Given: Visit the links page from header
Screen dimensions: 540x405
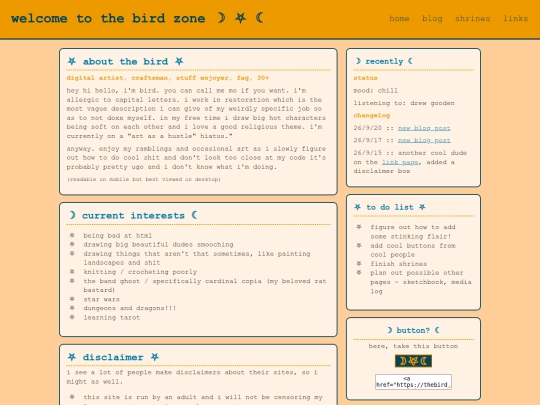Looking at the screenshot, I should click(x=516, y=19).
